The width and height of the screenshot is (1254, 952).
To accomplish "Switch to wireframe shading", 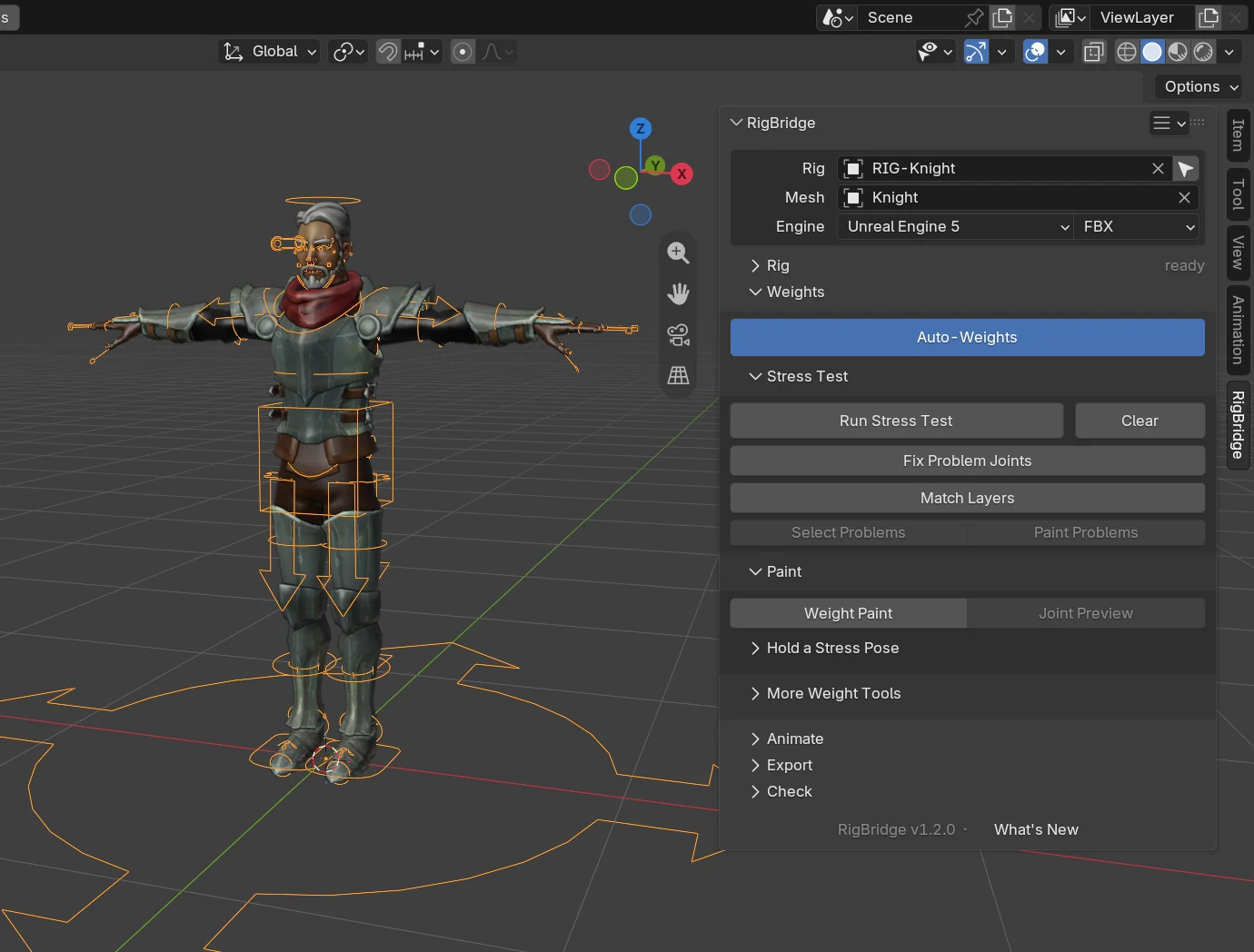I will (1127, 52).
